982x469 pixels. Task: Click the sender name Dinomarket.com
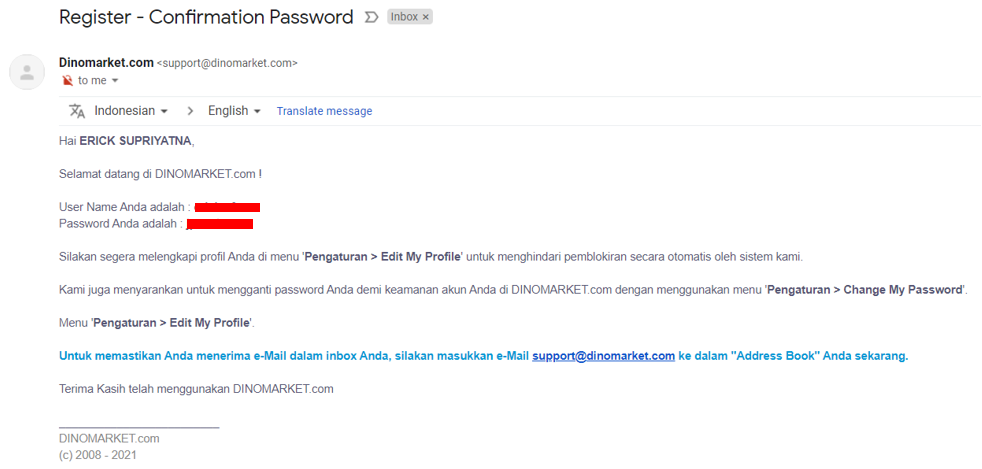106,63
